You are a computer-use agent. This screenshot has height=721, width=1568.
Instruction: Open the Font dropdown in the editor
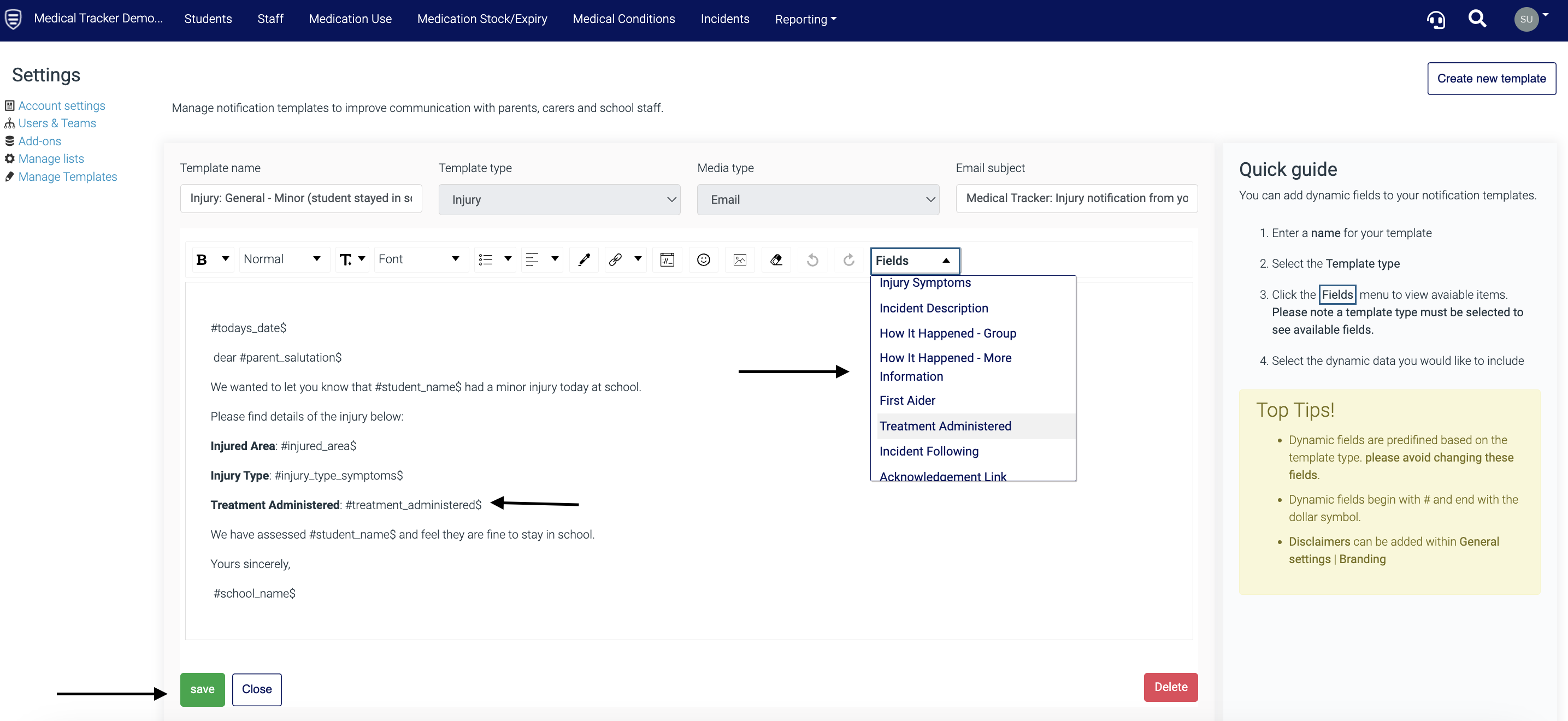[420, 259]
